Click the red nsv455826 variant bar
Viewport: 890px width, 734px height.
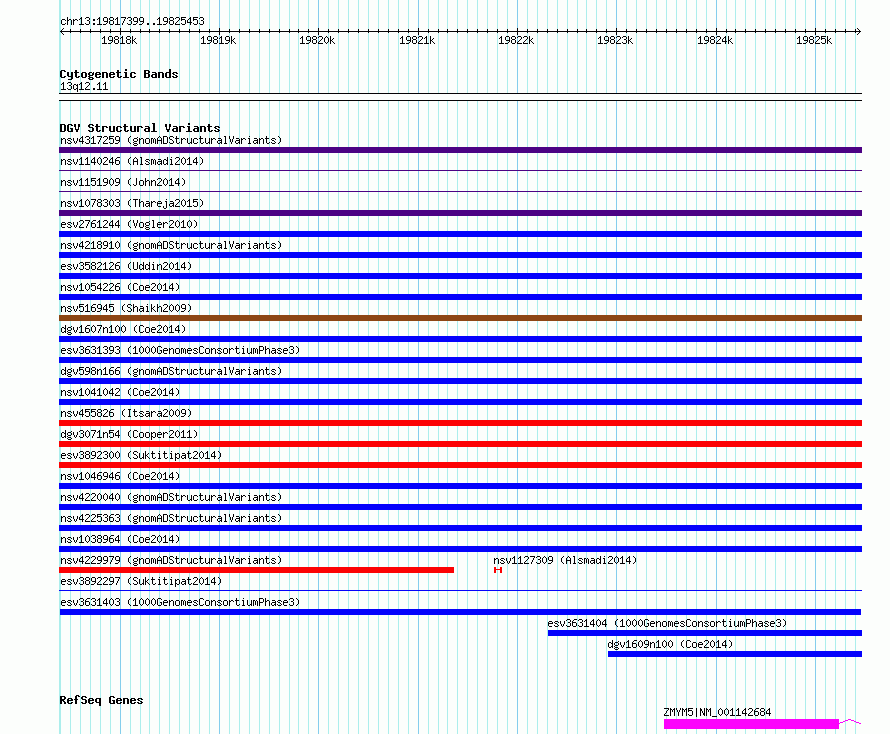460,423
